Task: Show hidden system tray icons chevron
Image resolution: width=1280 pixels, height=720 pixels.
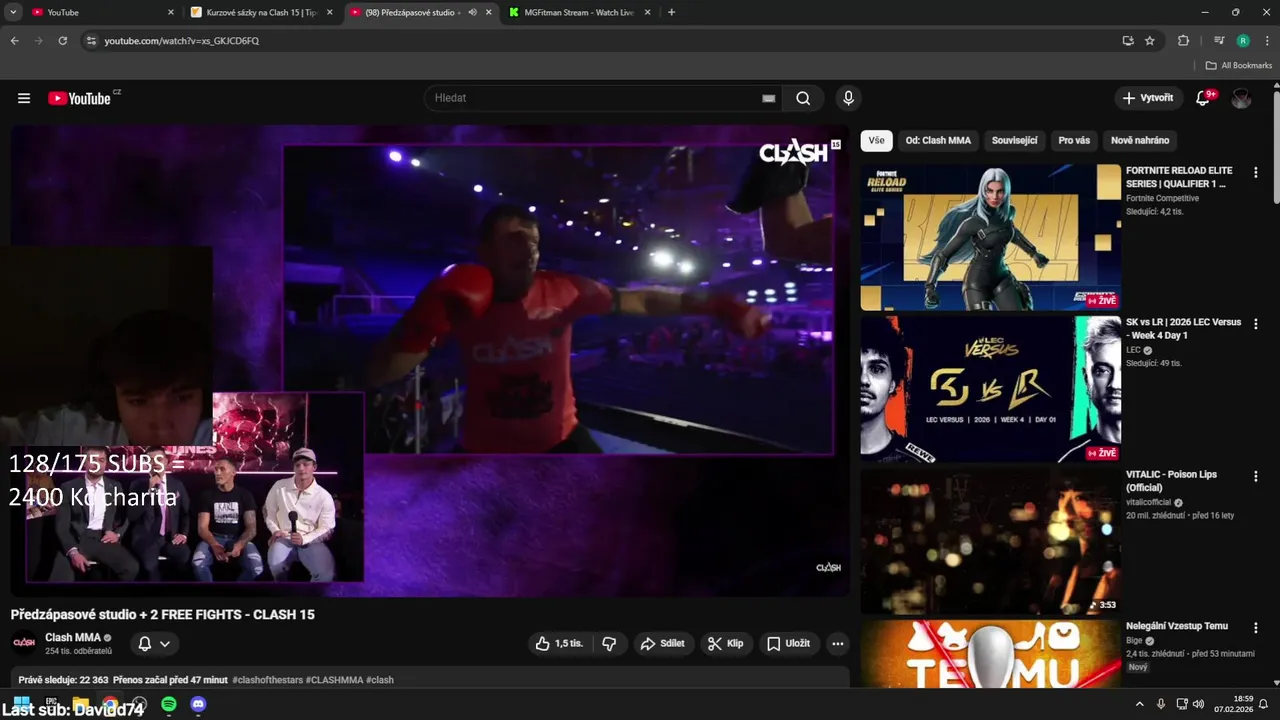Action: coord(1140,704)
